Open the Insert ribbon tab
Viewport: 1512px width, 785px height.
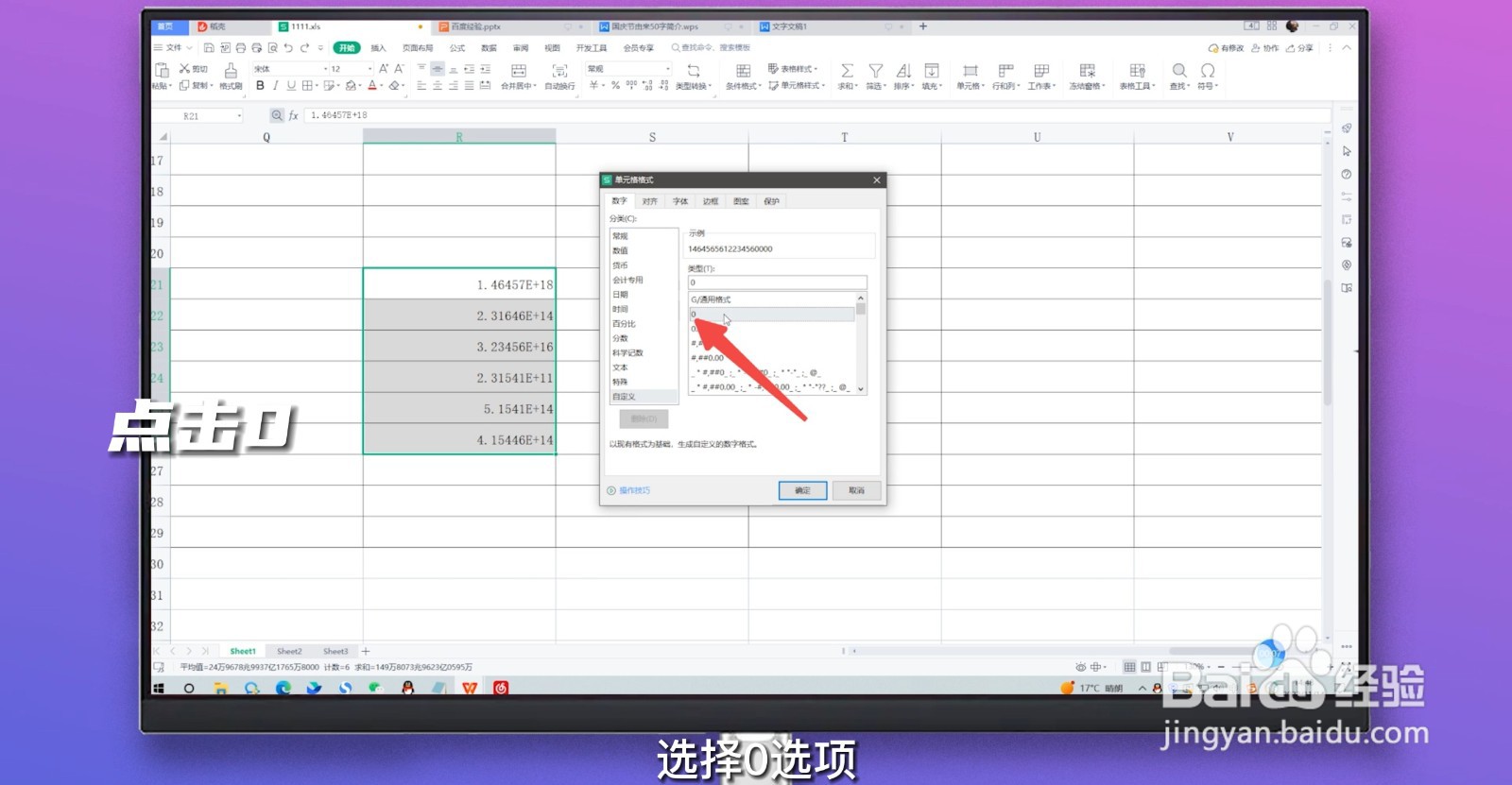pos(379,47)
